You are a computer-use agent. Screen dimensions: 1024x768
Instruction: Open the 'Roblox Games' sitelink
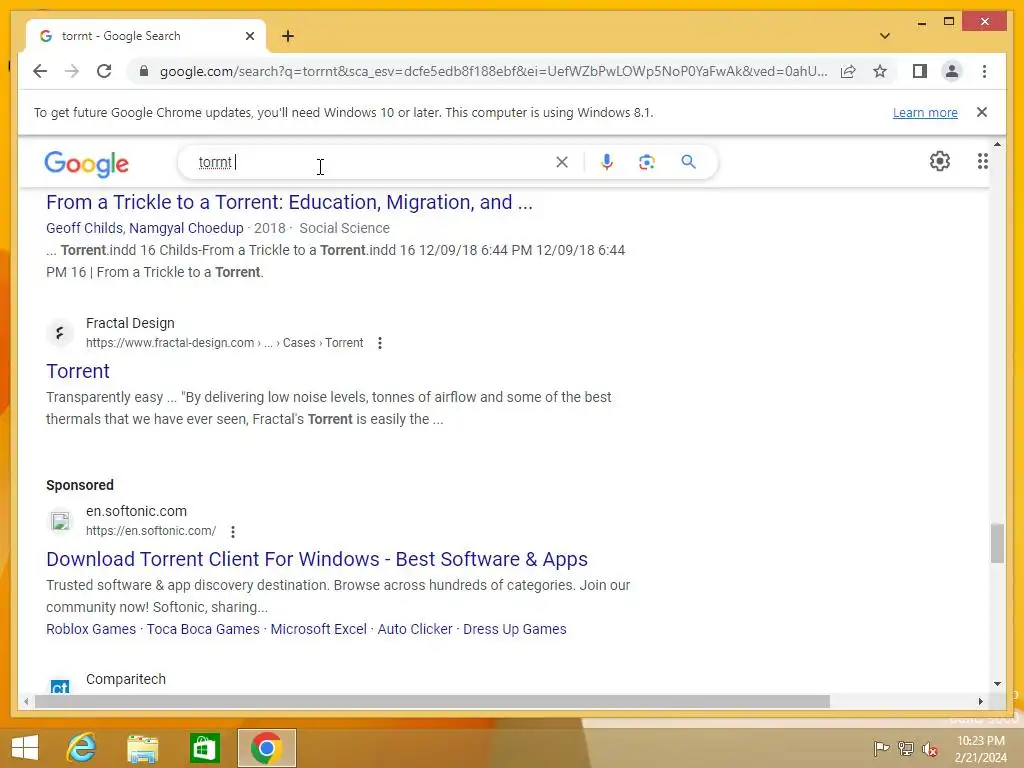91,629
